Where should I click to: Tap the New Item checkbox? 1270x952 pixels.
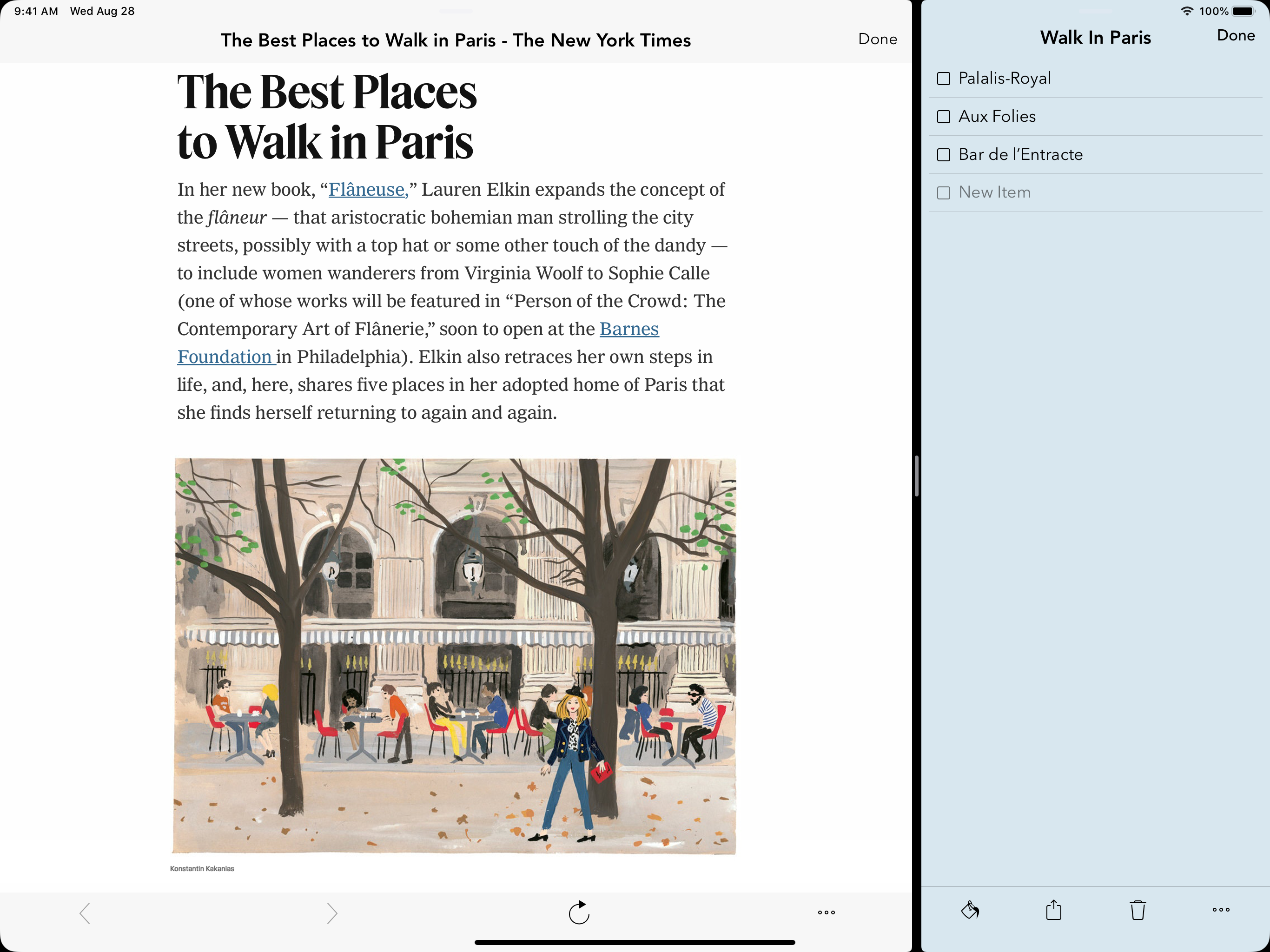[x=943, y=193]
